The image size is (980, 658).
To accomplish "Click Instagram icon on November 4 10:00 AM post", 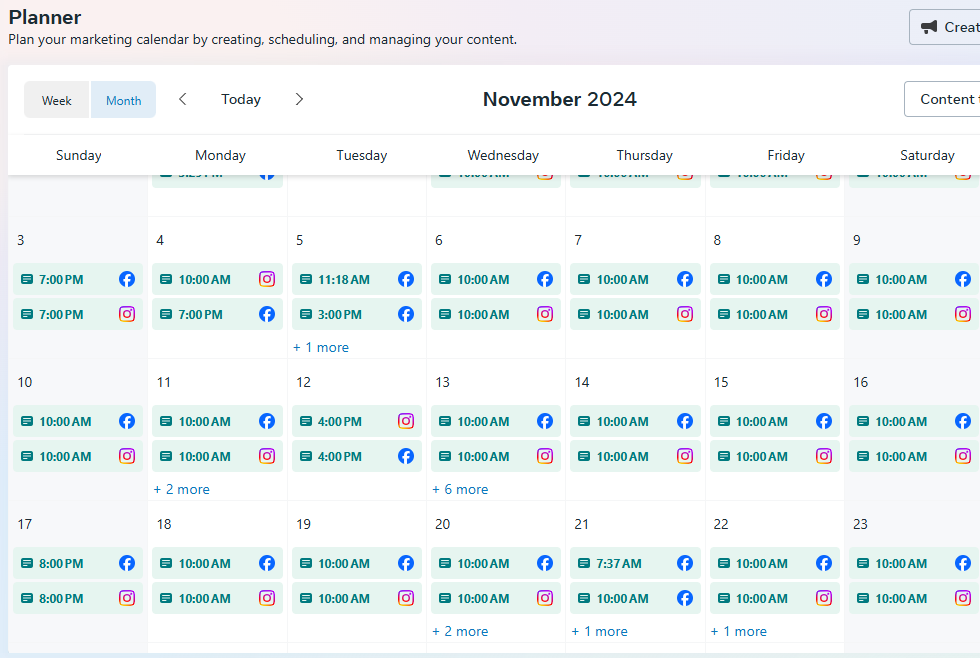I will [x=267, y=279].
